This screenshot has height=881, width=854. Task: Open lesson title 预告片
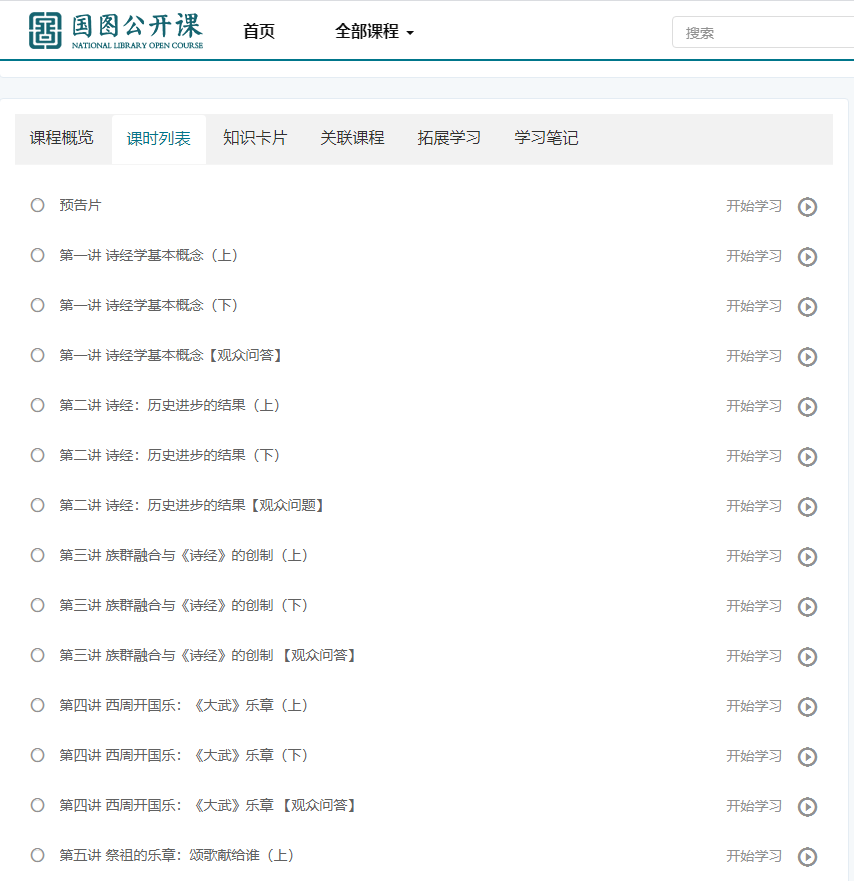coord(80,205)
